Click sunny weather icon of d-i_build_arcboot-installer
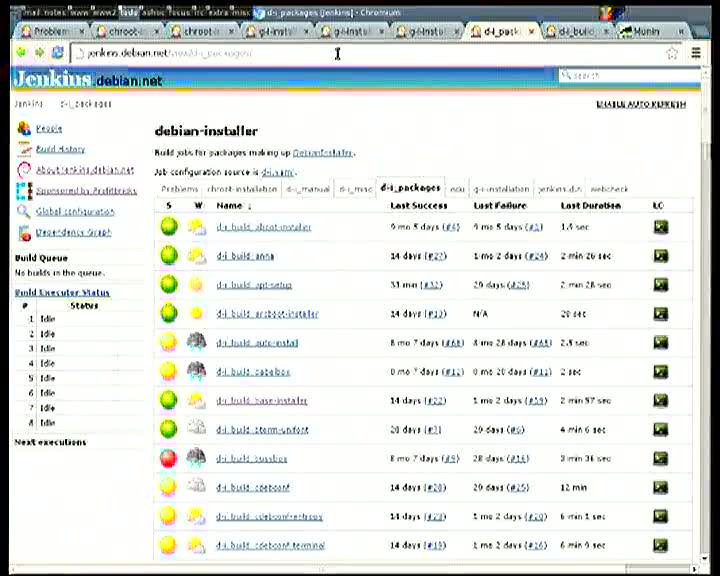 (197, 313)
